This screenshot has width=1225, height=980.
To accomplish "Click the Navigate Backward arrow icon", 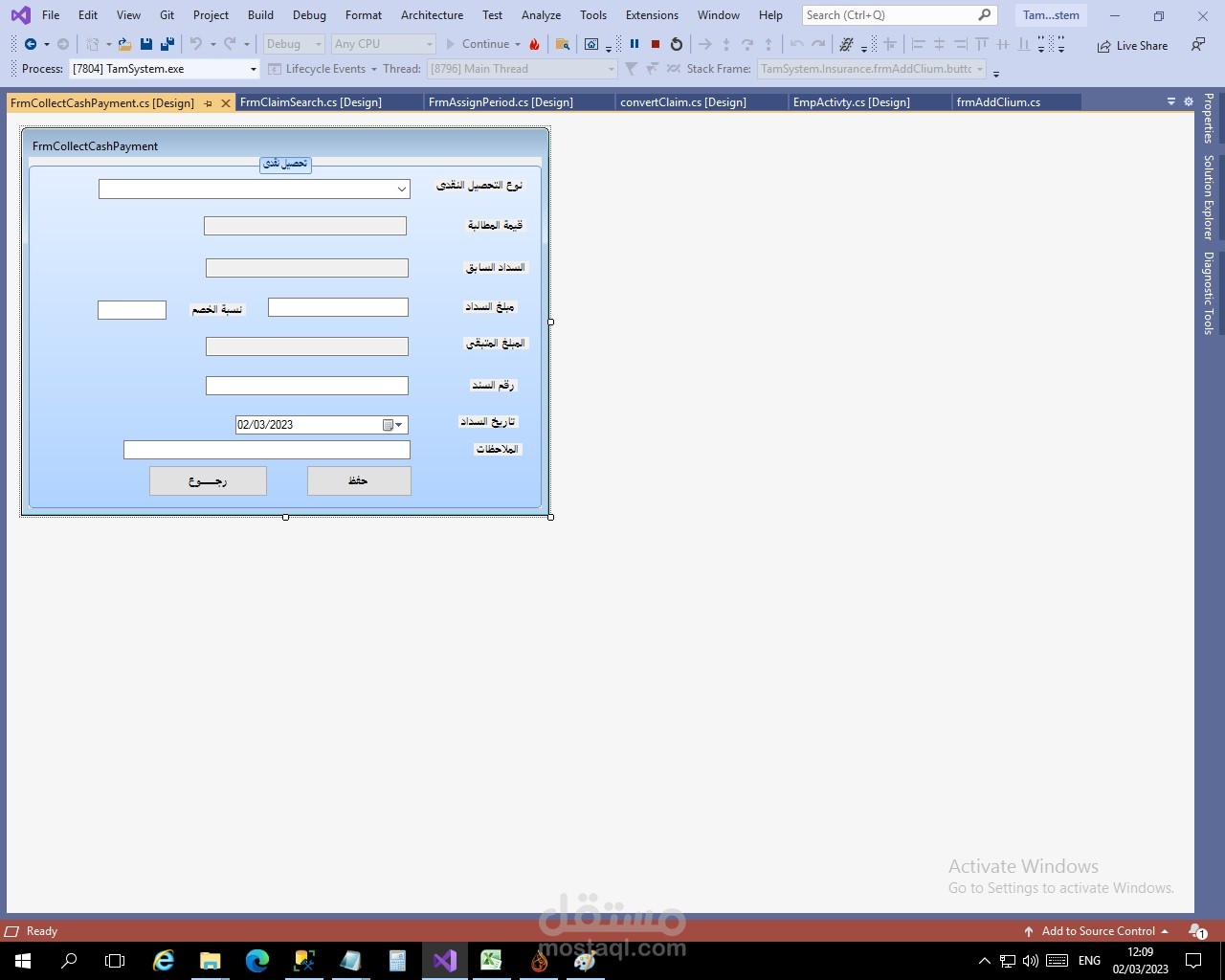I will coord(31,44).
